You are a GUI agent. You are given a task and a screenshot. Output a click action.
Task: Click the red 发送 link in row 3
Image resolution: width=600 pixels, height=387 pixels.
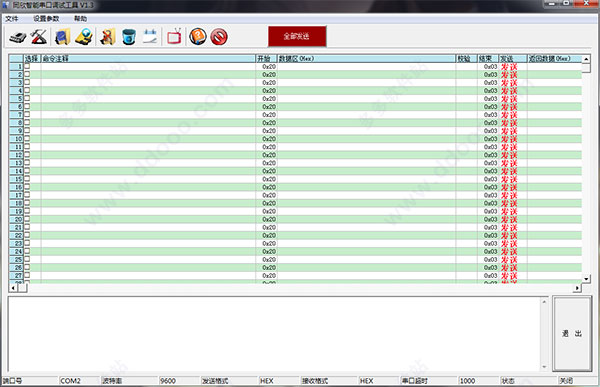(x=509, y=83)
